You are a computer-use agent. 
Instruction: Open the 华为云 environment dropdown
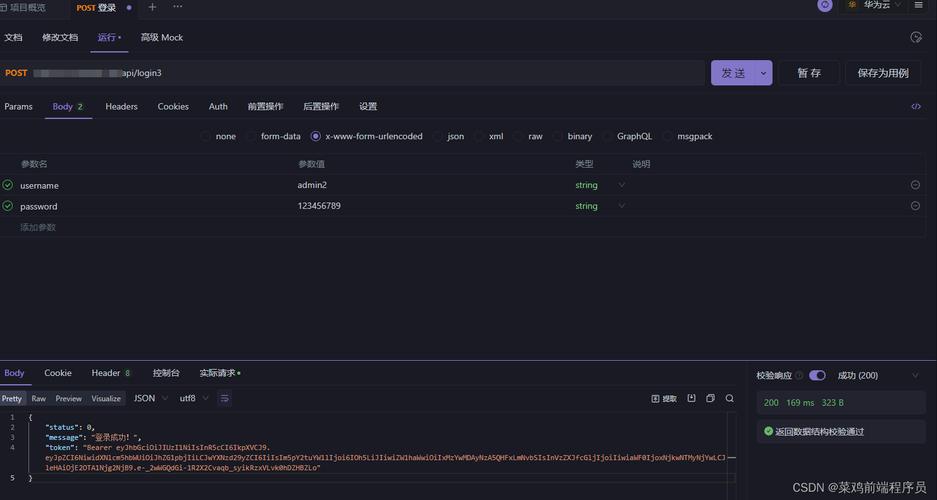click(872, 5)
